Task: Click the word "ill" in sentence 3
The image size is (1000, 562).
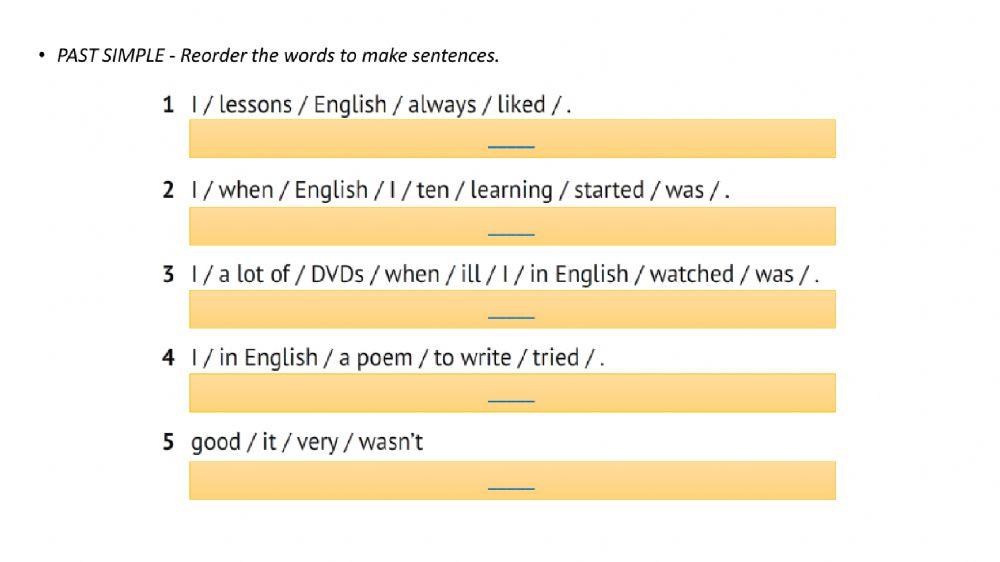Action: [x=470, y=274]
